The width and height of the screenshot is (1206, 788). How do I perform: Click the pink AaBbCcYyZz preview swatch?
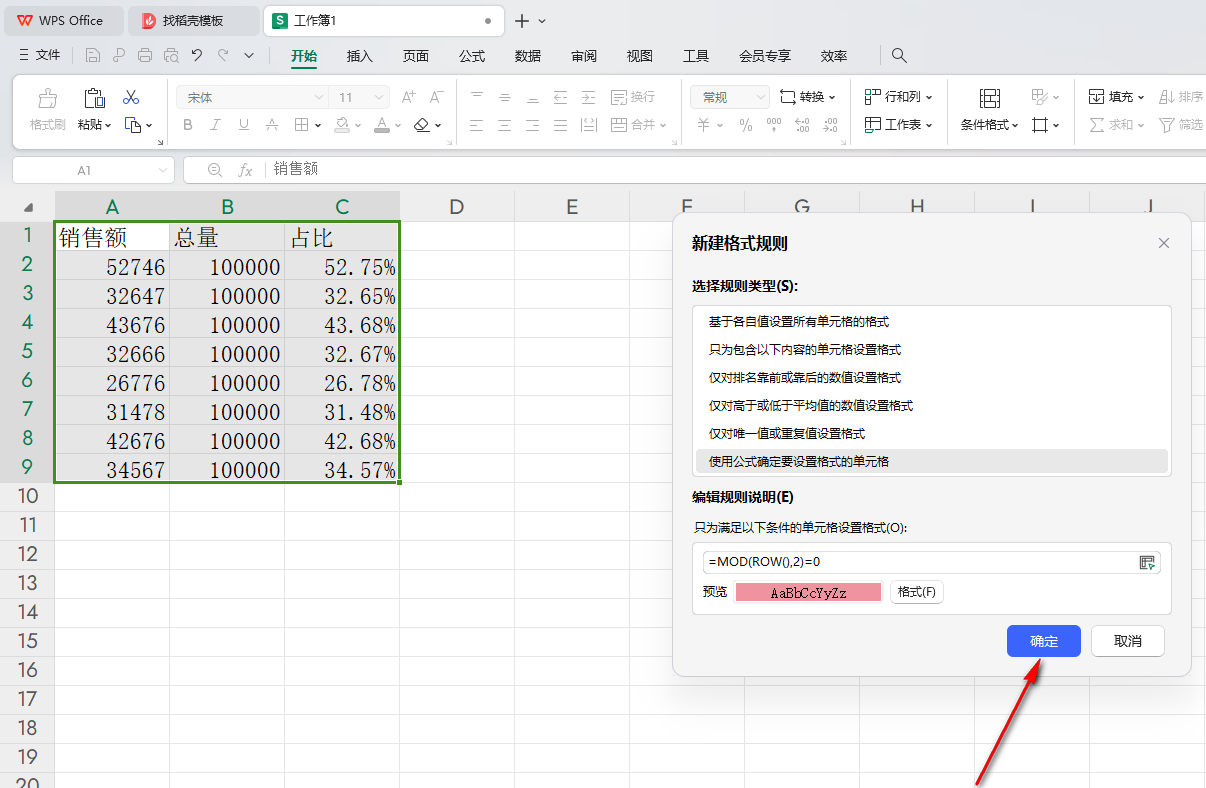[x=808, y=592]
